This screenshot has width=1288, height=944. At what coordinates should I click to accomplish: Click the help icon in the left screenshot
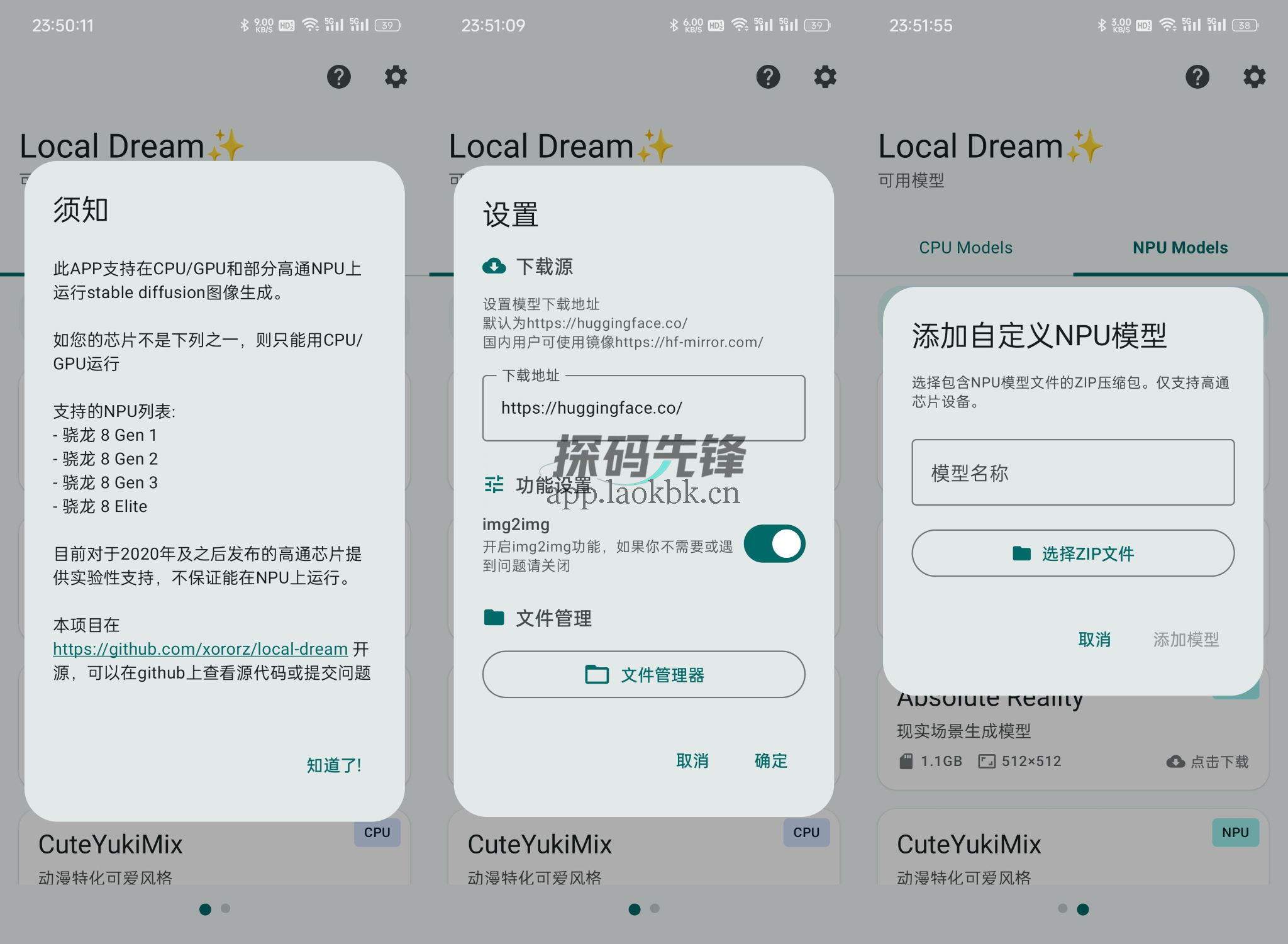(x=338, y=77)
